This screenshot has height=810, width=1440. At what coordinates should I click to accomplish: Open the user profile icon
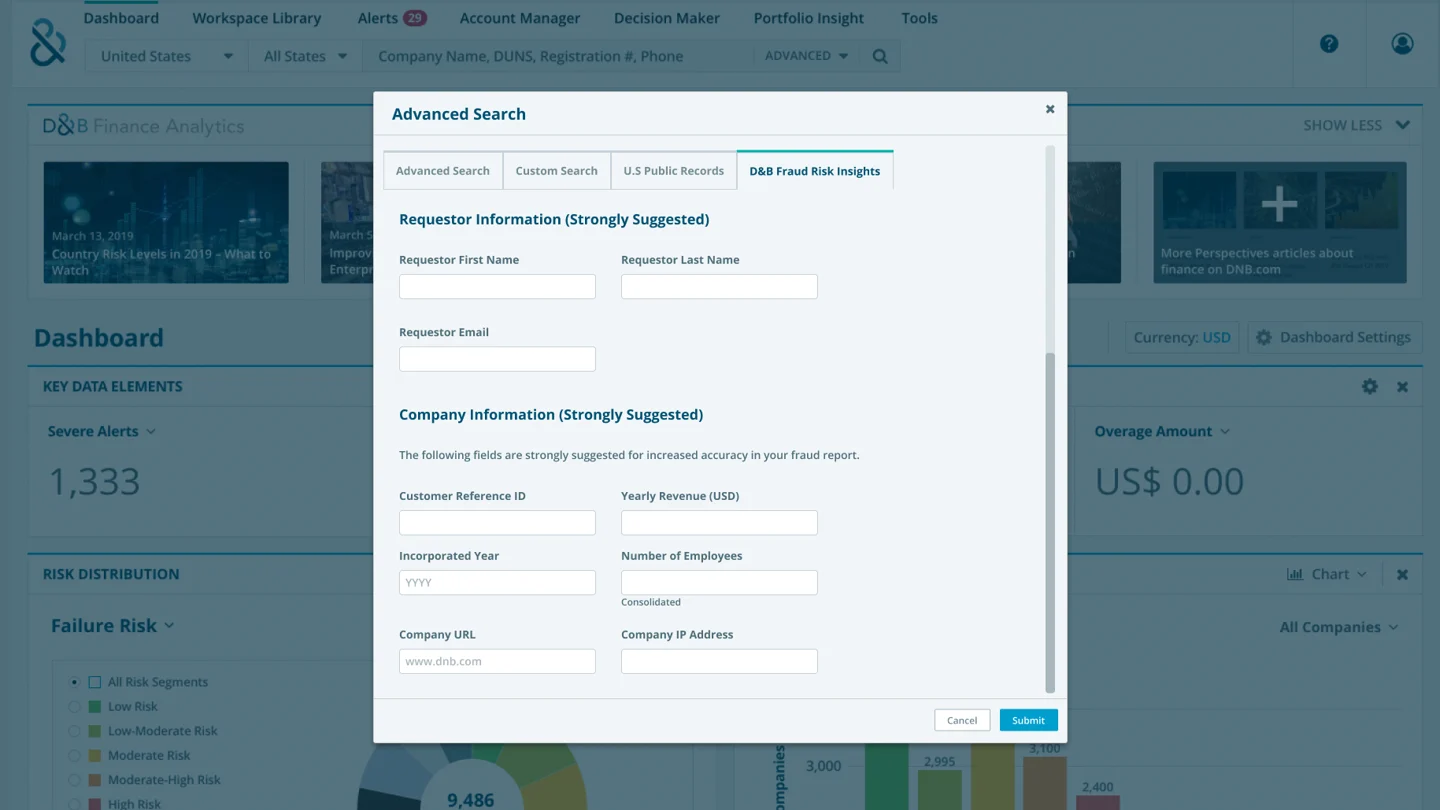coord(1402,43)
